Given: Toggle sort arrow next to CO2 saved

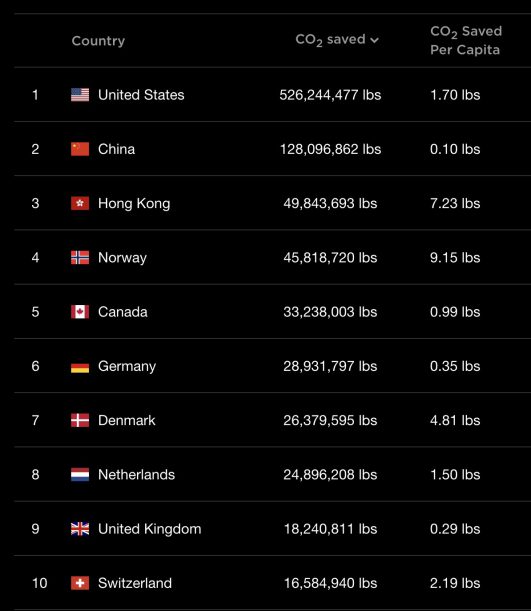Looking at the screenshot, I should (374, 40).
